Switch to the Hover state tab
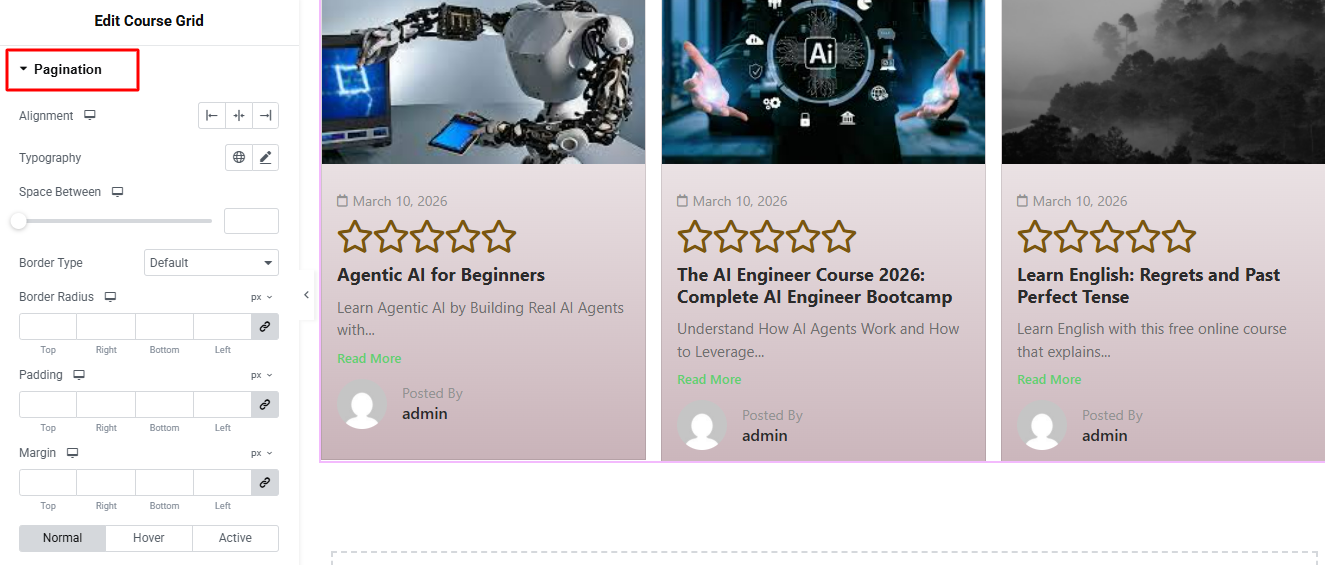 (149, 538)
